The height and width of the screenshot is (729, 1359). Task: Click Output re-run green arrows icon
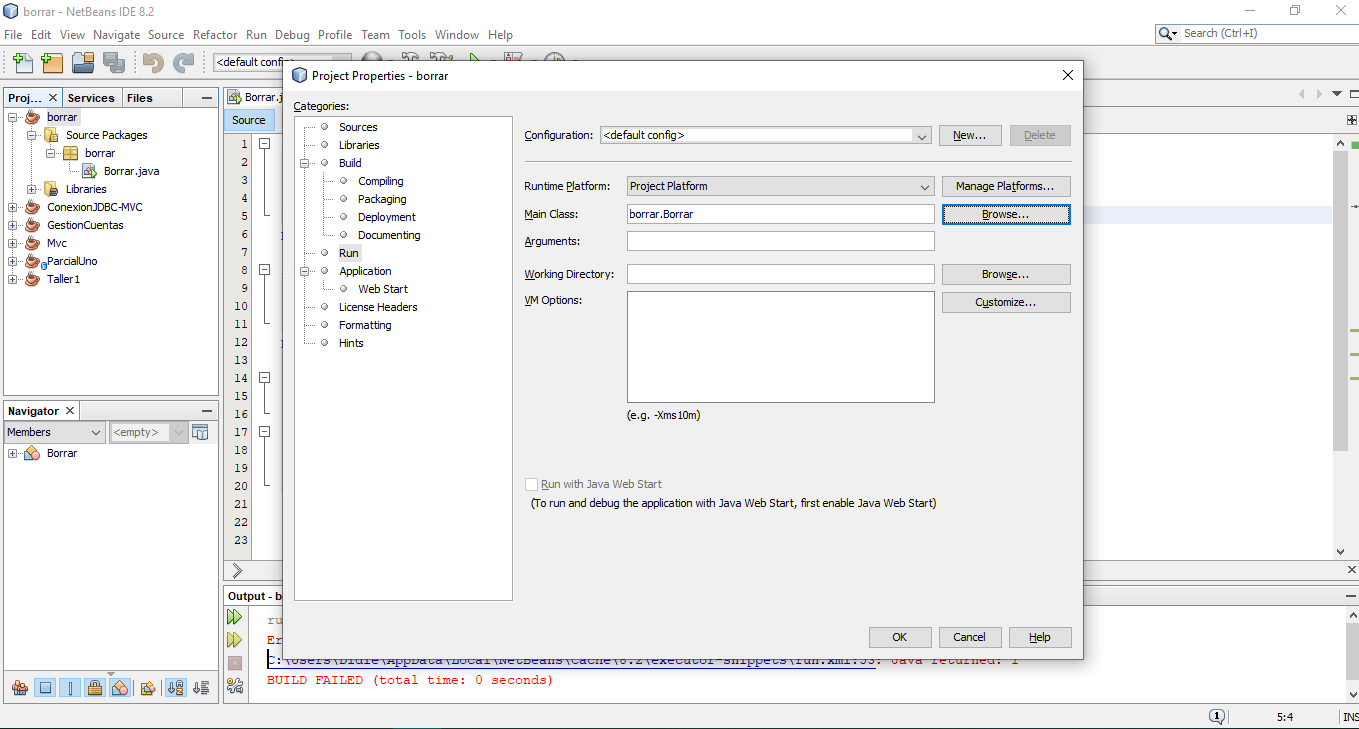pos(235,617)
